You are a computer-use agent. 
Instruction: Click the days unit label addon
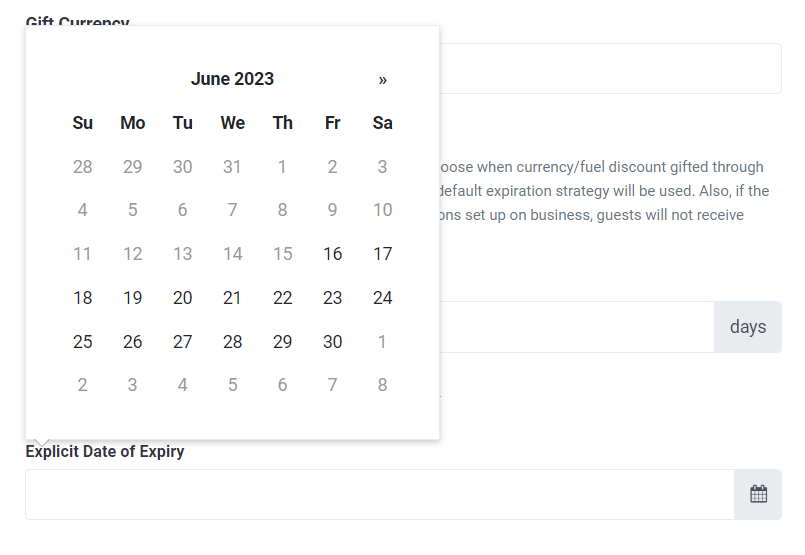748,327
